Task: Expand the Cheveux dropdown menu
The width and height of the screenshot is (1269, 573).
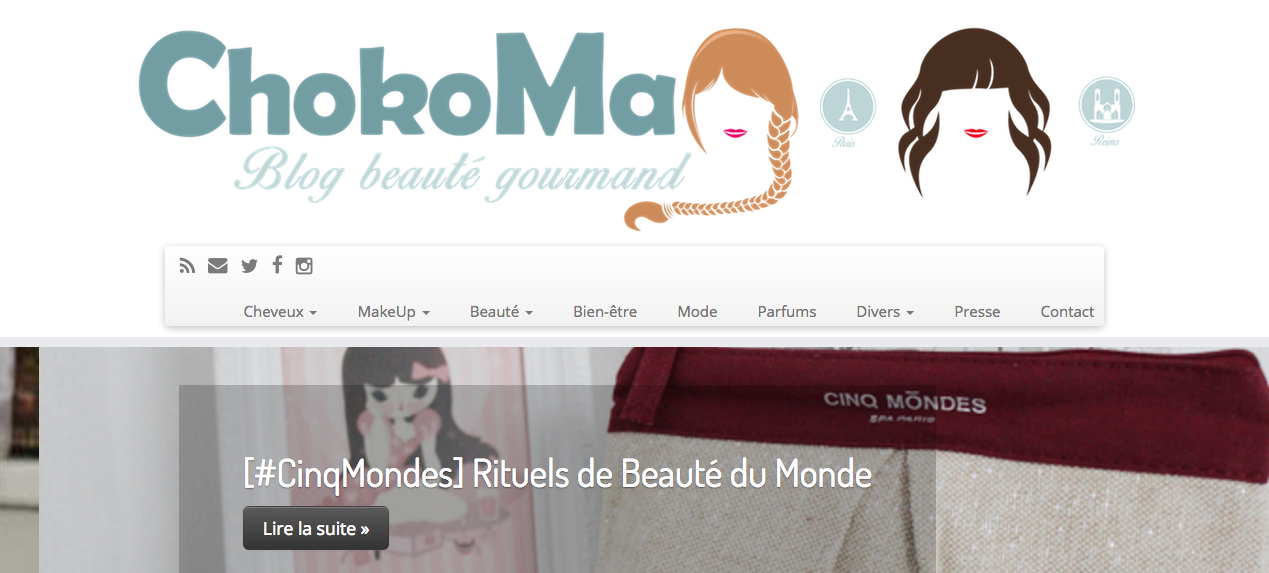Action: point(280,311)
